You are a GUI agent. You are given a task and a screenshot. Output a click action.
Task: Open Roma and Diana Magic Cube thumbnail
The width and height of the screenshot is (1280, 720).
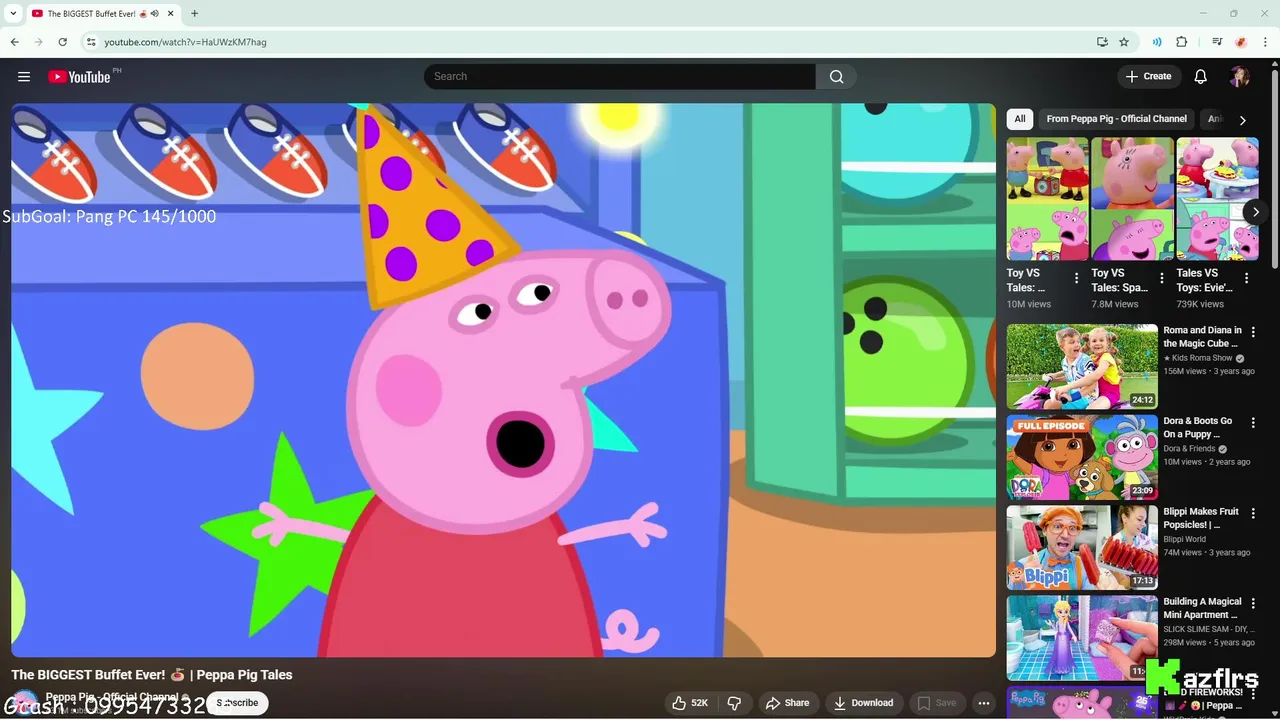point(1082,366)
